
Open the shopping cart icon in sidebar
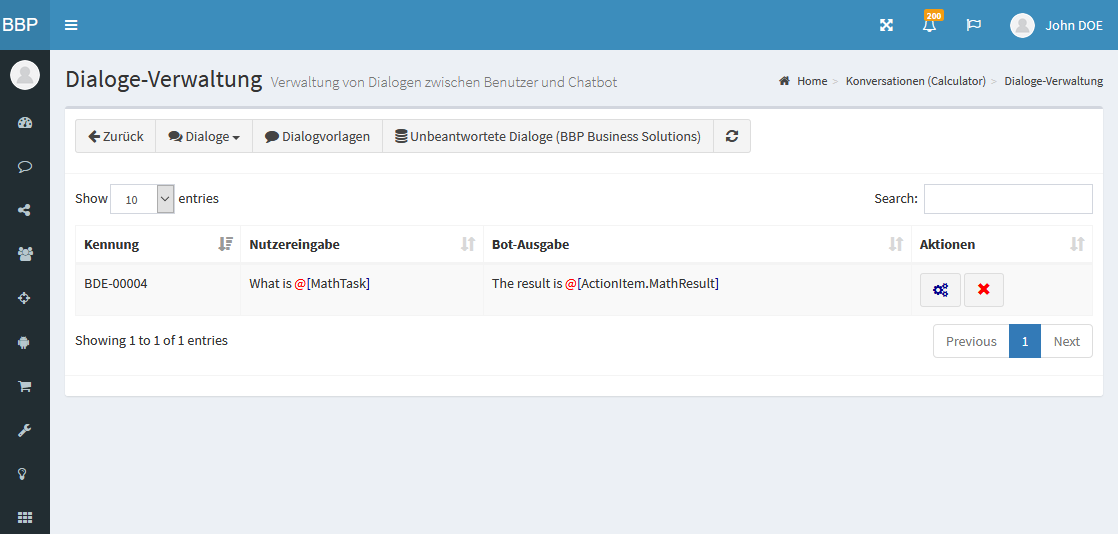click(x=25, y=386)
